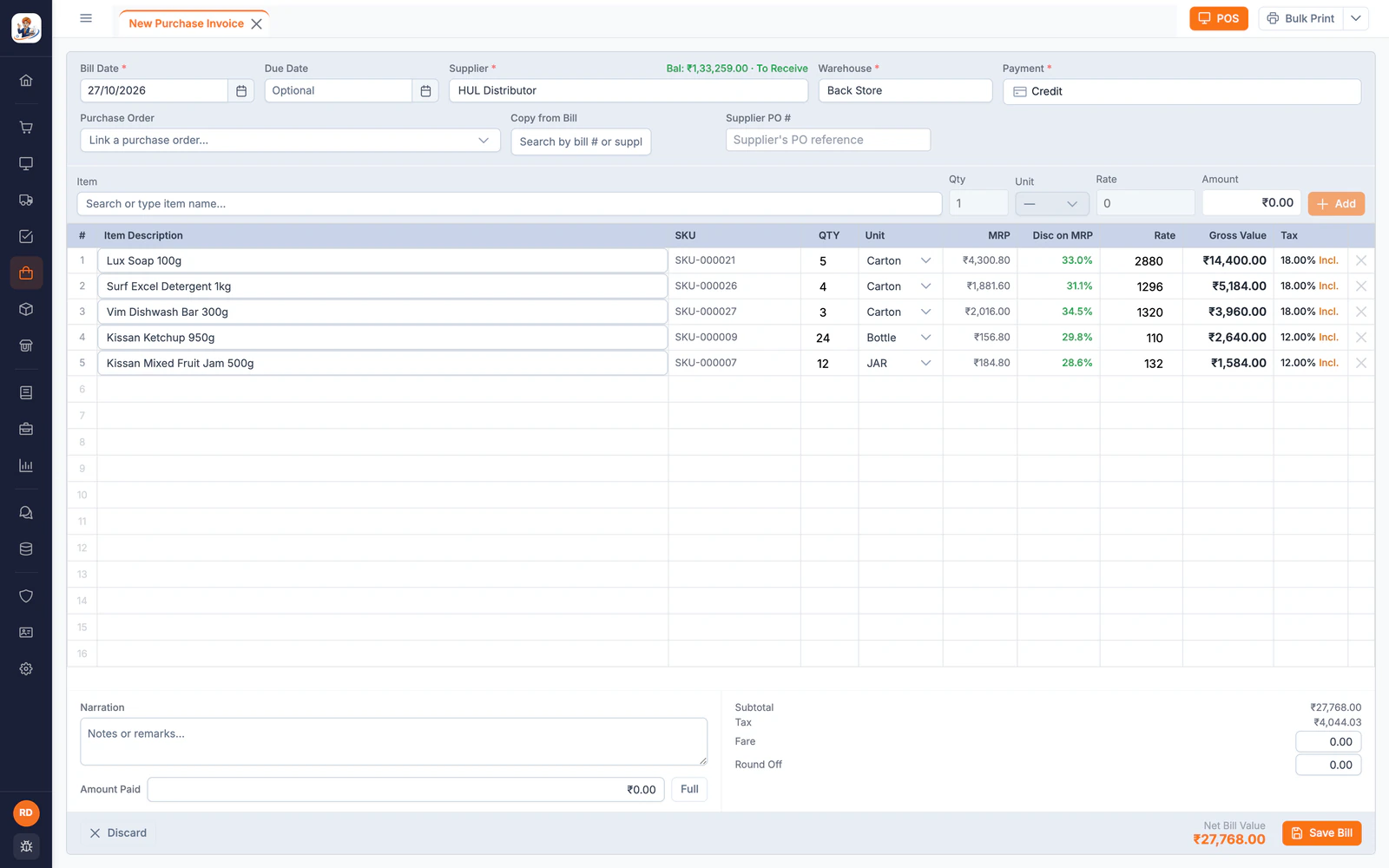The image size is (1389, 868).
Task: Open the shield sidebar icon
Action: [26, 596]
